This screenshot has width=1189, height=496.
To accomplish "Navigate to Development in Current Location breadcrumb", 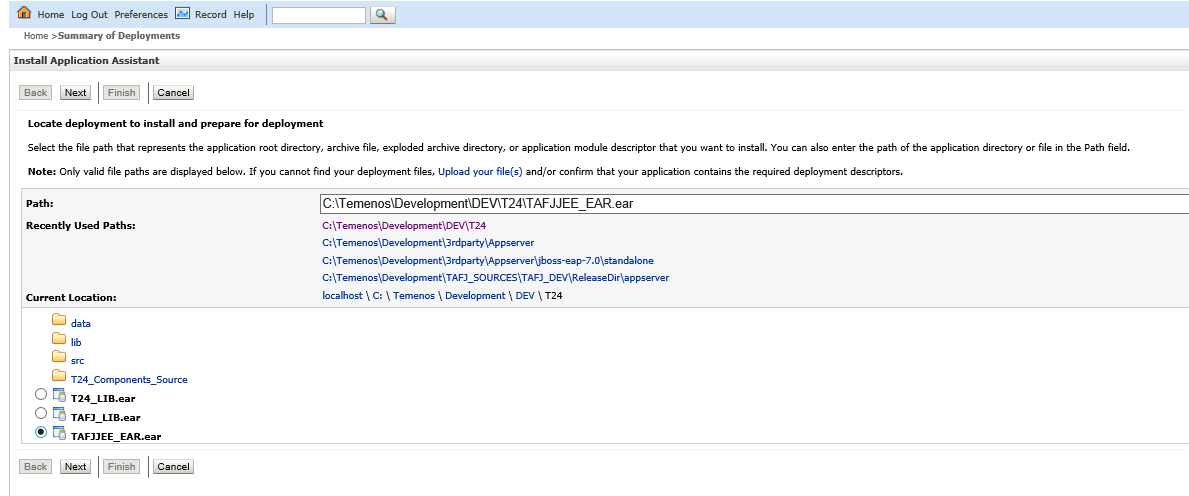I will coord(475,296).
